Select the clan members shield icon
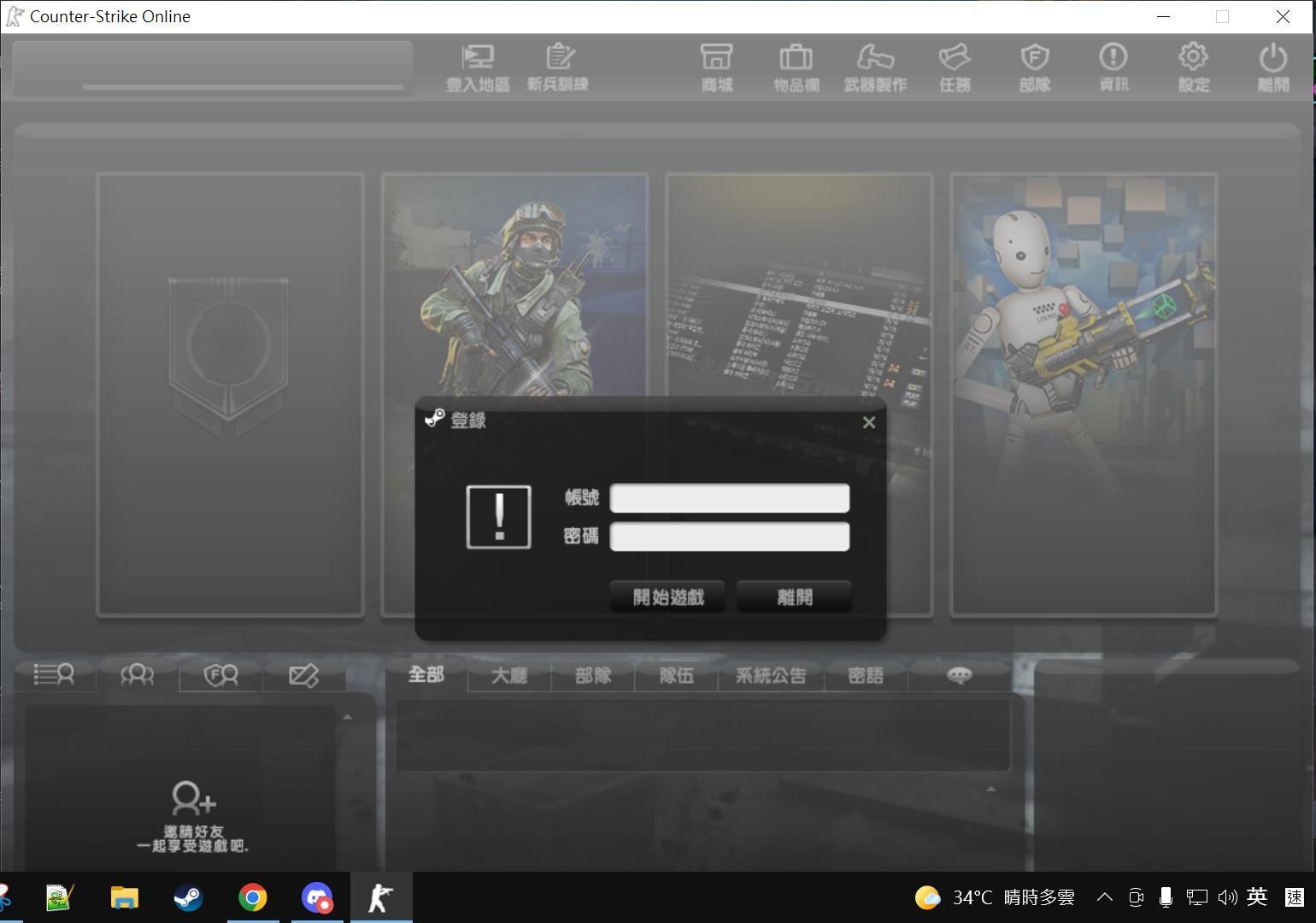Viewport: 1316px width, 923px height. [x=220, y=674]
